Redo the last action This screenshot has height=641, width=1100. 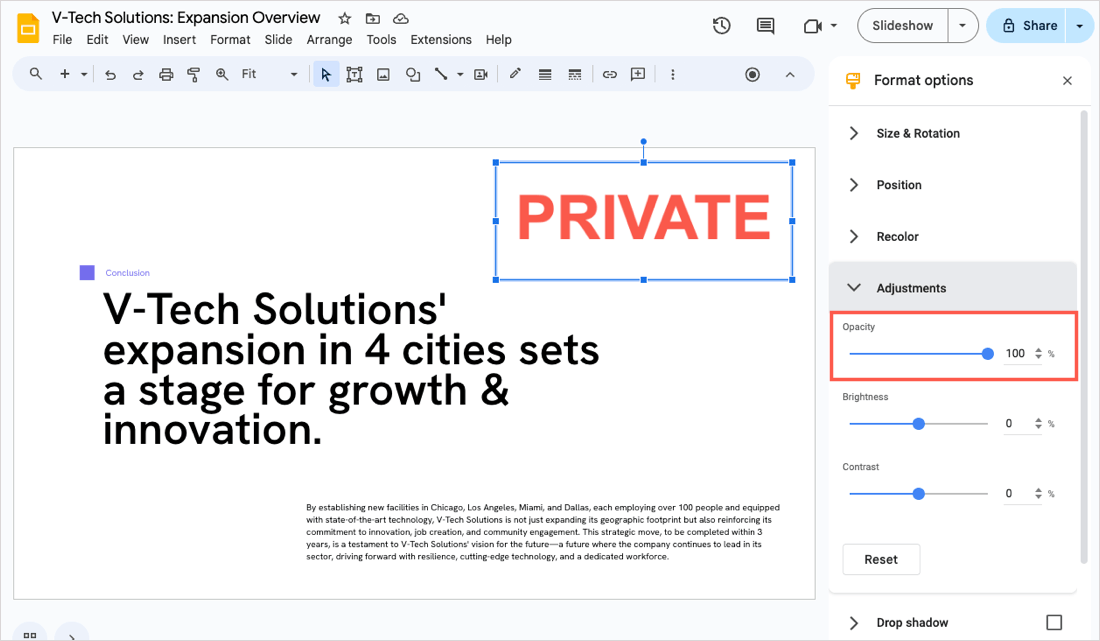click(x=138, y=74)
